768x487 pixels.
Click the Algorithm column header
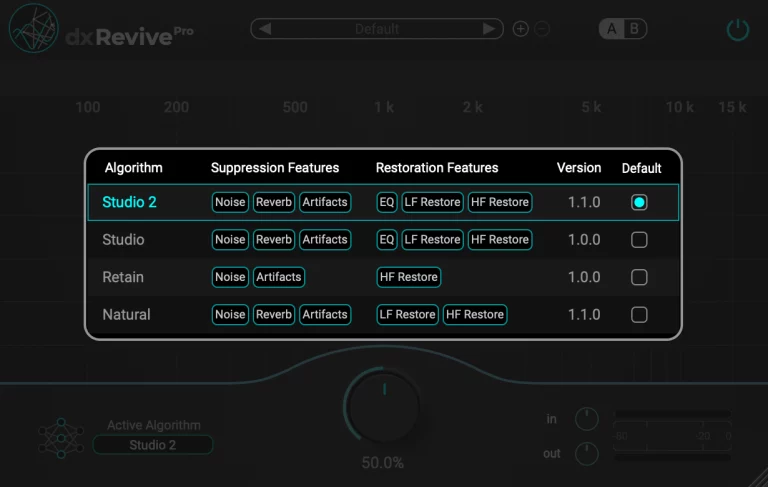pyautogui.click(x=133, y=168)
